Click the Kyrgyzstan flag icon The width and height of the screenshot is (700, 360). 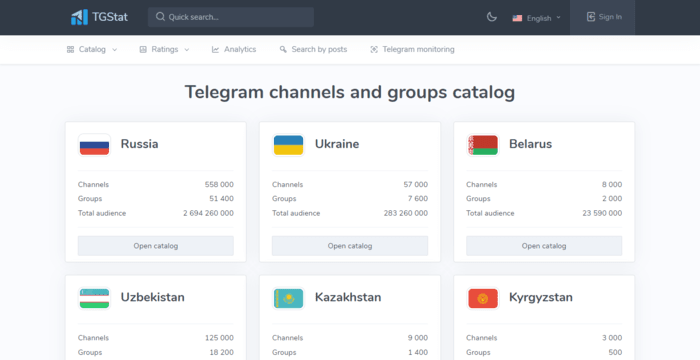(483, 298)
